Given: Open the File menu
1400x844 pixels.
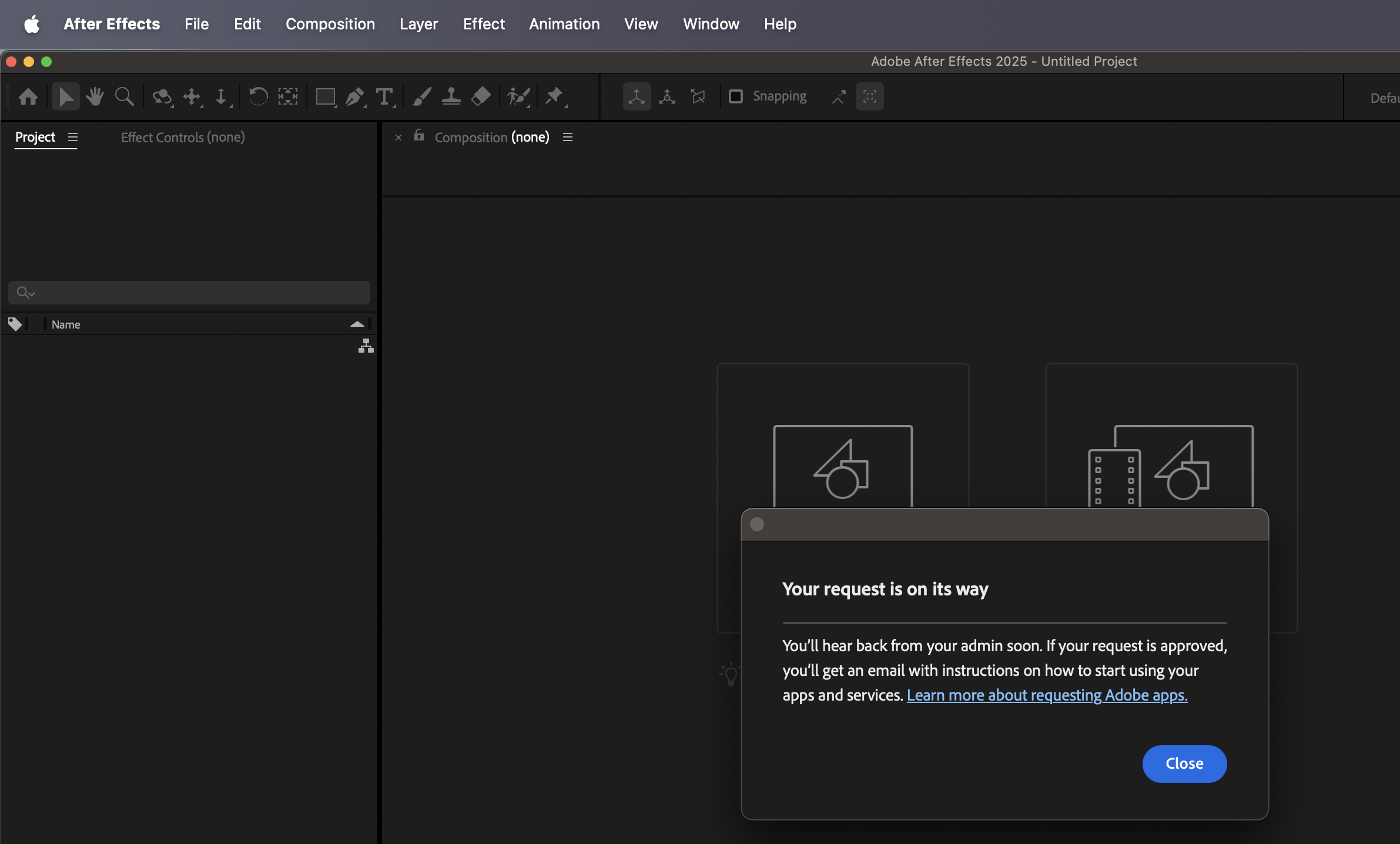Looking at the screenshot, I should 196,24.
